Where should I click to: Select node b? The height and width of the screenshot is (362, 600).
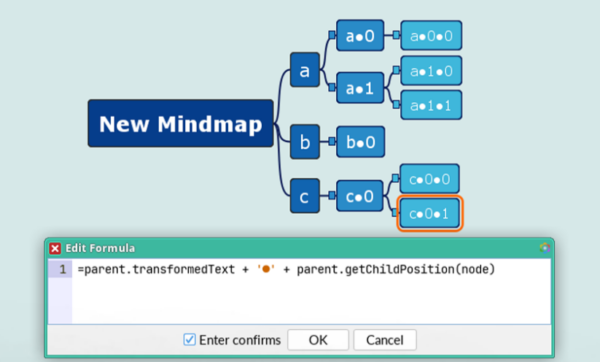pyautogui.click(x=305, y=142)
